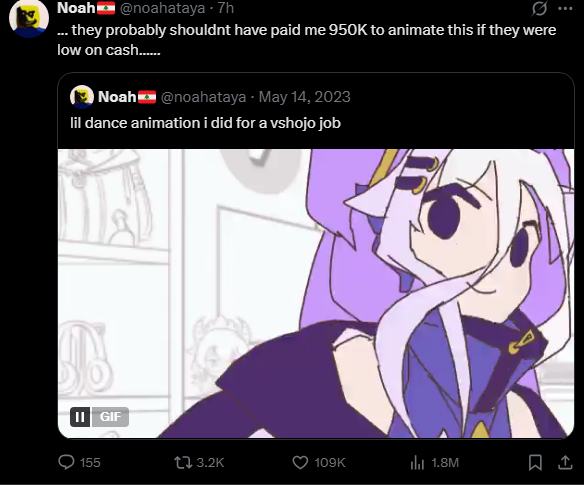Bookmark this tweet

coord(535,463)
